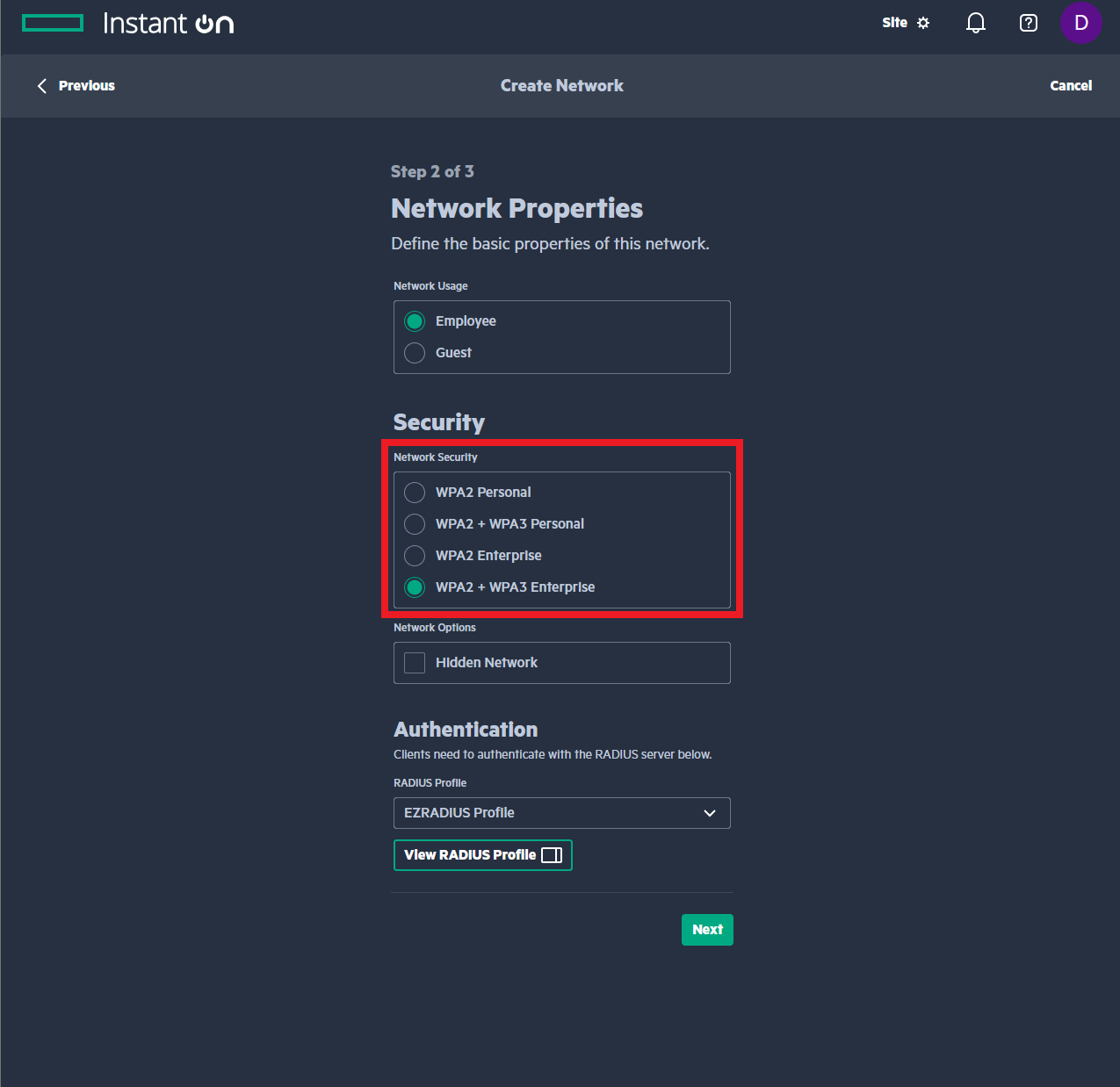Click the Previous back arrow icon

click(x=41, y=85)
